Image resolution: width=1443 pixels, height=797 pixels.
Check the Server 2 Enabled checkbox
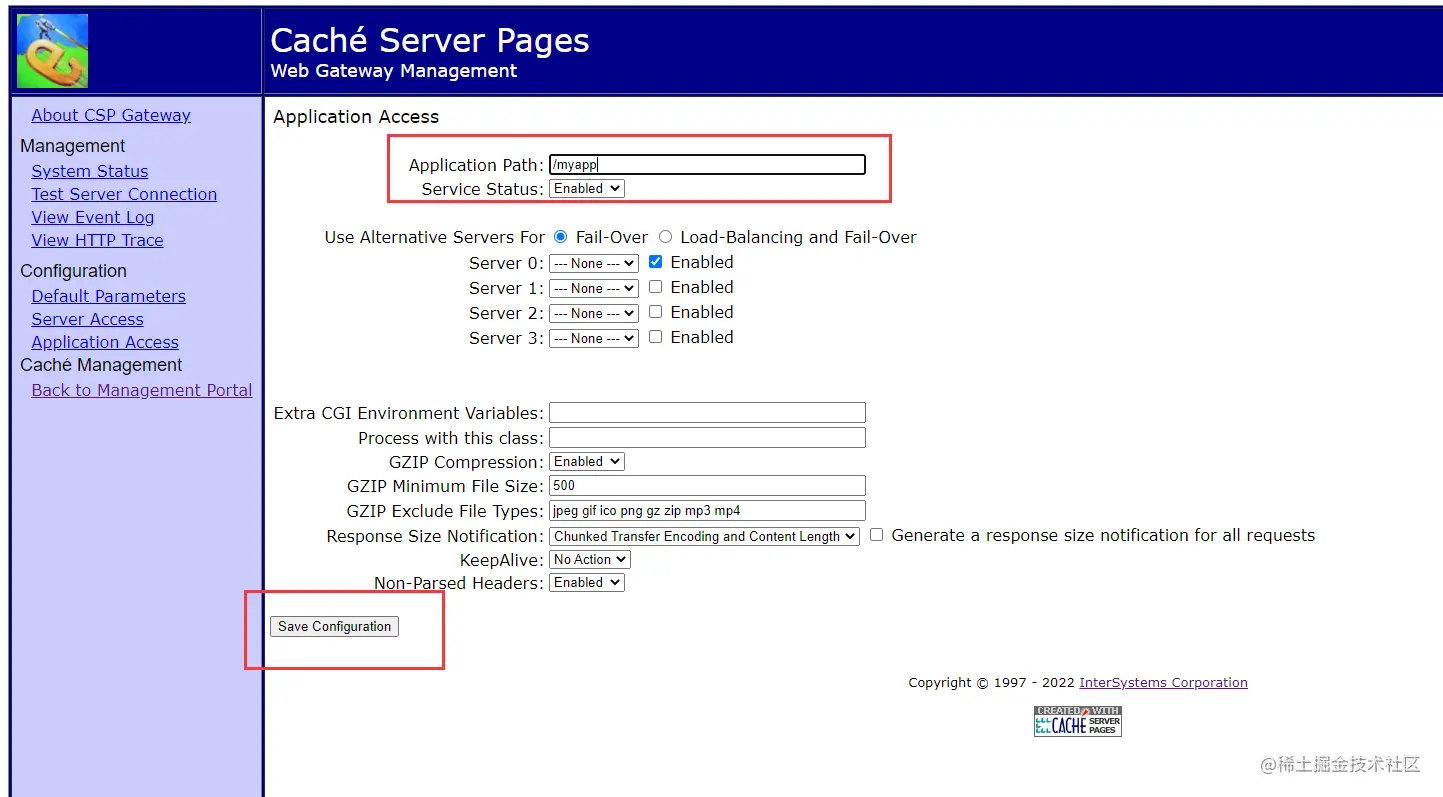pyautogui.click(x=655, y=312)
